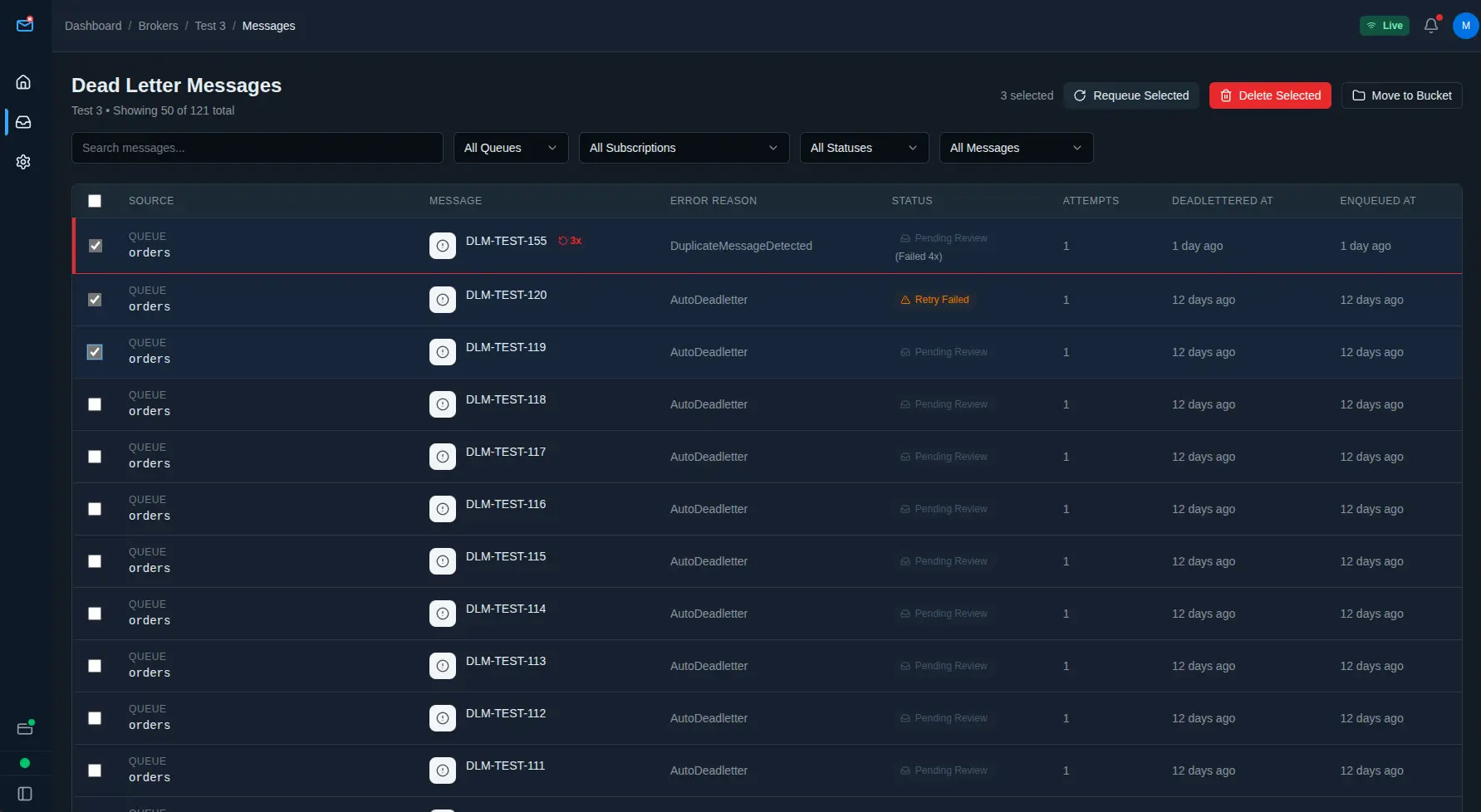1481x812 pixels.
Task: Open the app logo icon at top left
Action: coord(25,25)
